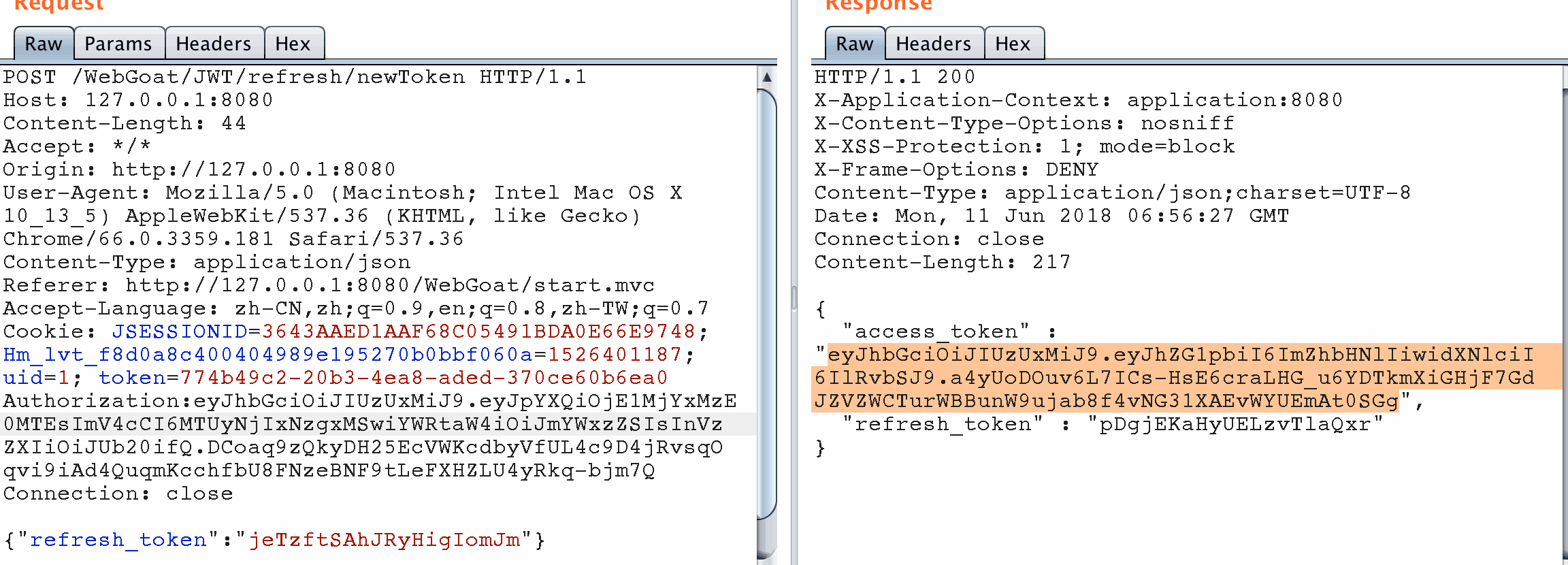The image size is (1568, 565).
Task: Switch to Headers tab in Response panel
Action: (x=934, y=44)
